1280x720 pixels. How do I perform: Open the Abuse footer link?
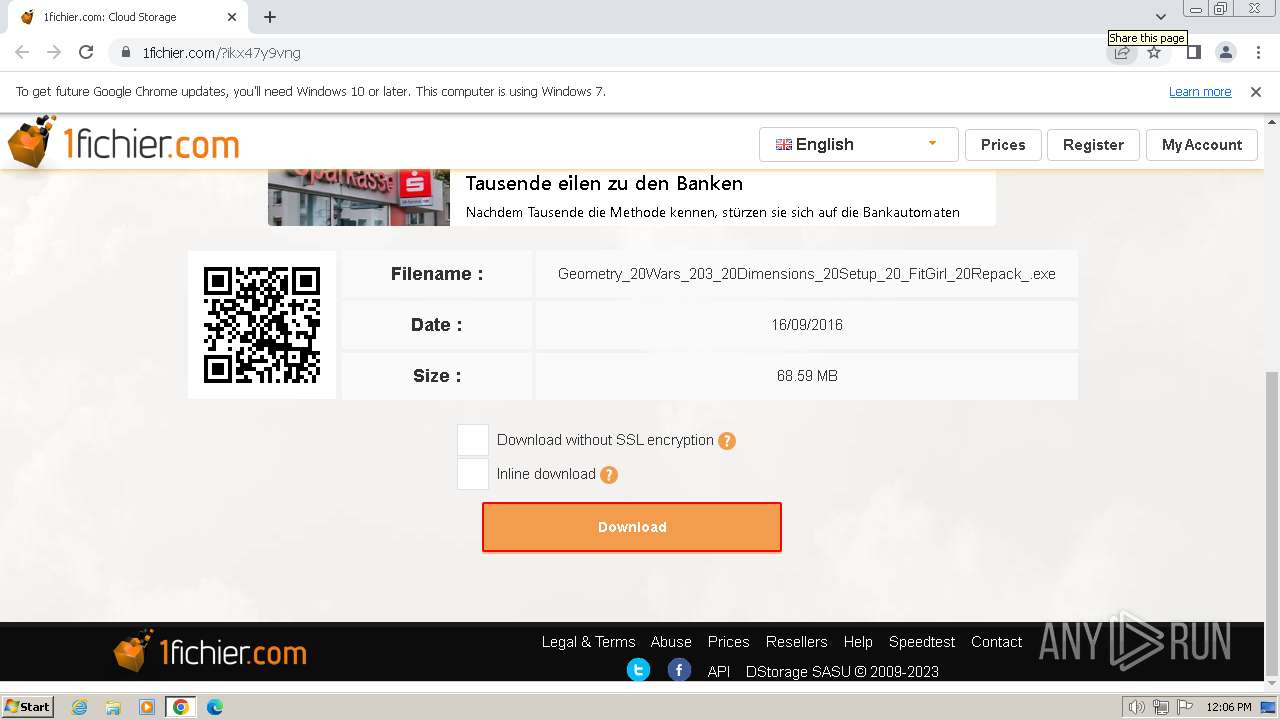[x=671, y=642]
